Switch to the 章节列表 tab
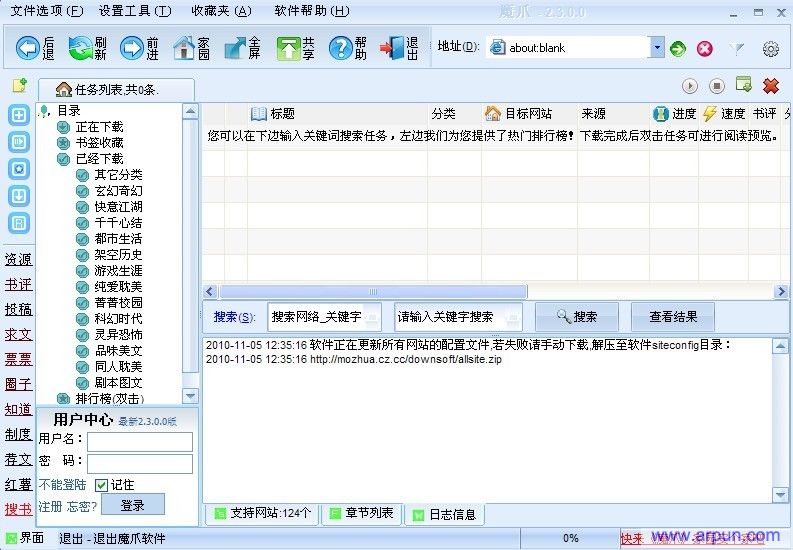Viewport: 793px width, 550px height. point(363,514)
